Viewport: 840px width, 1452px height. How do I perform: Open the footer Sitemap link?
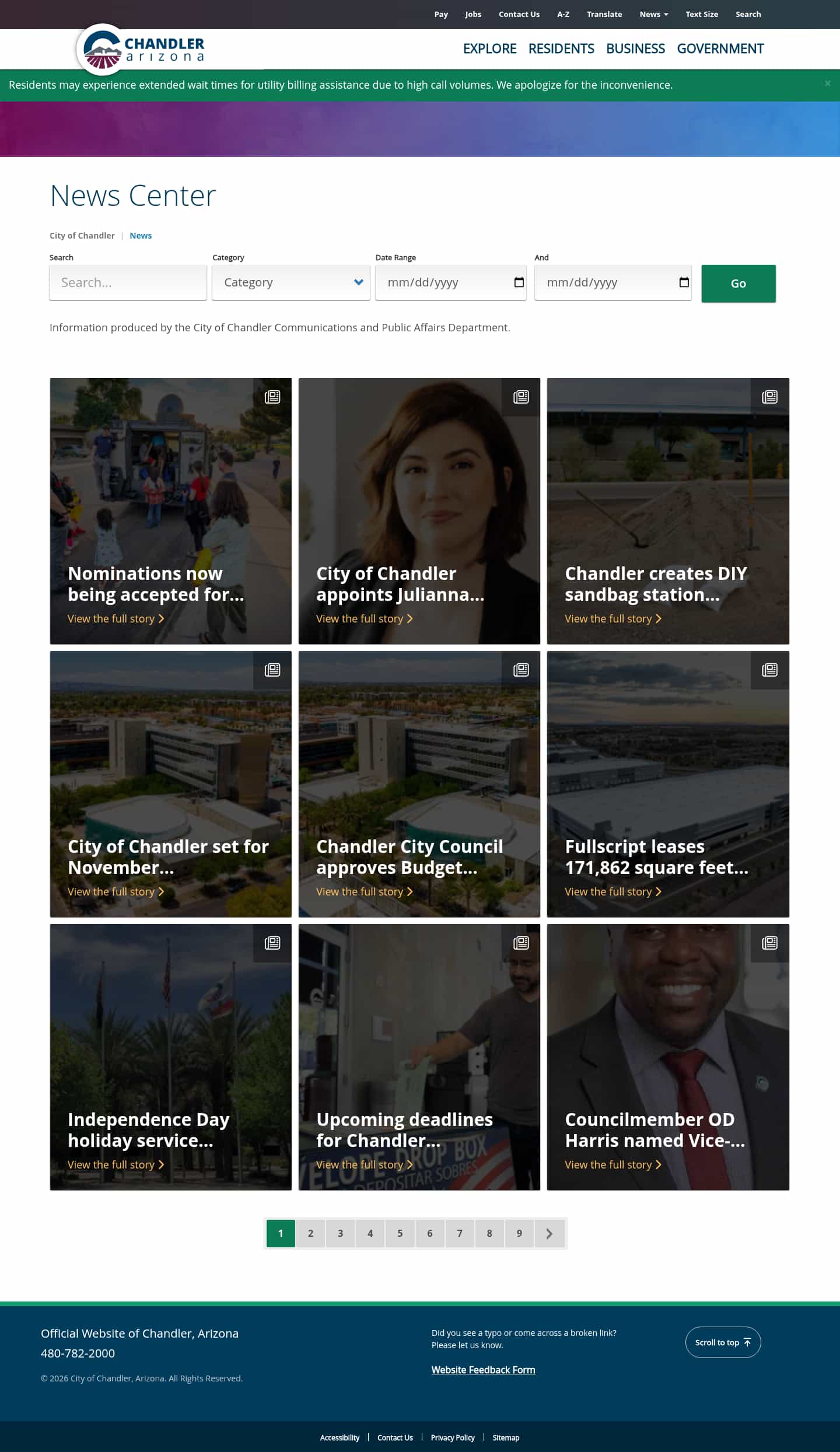506,1437
